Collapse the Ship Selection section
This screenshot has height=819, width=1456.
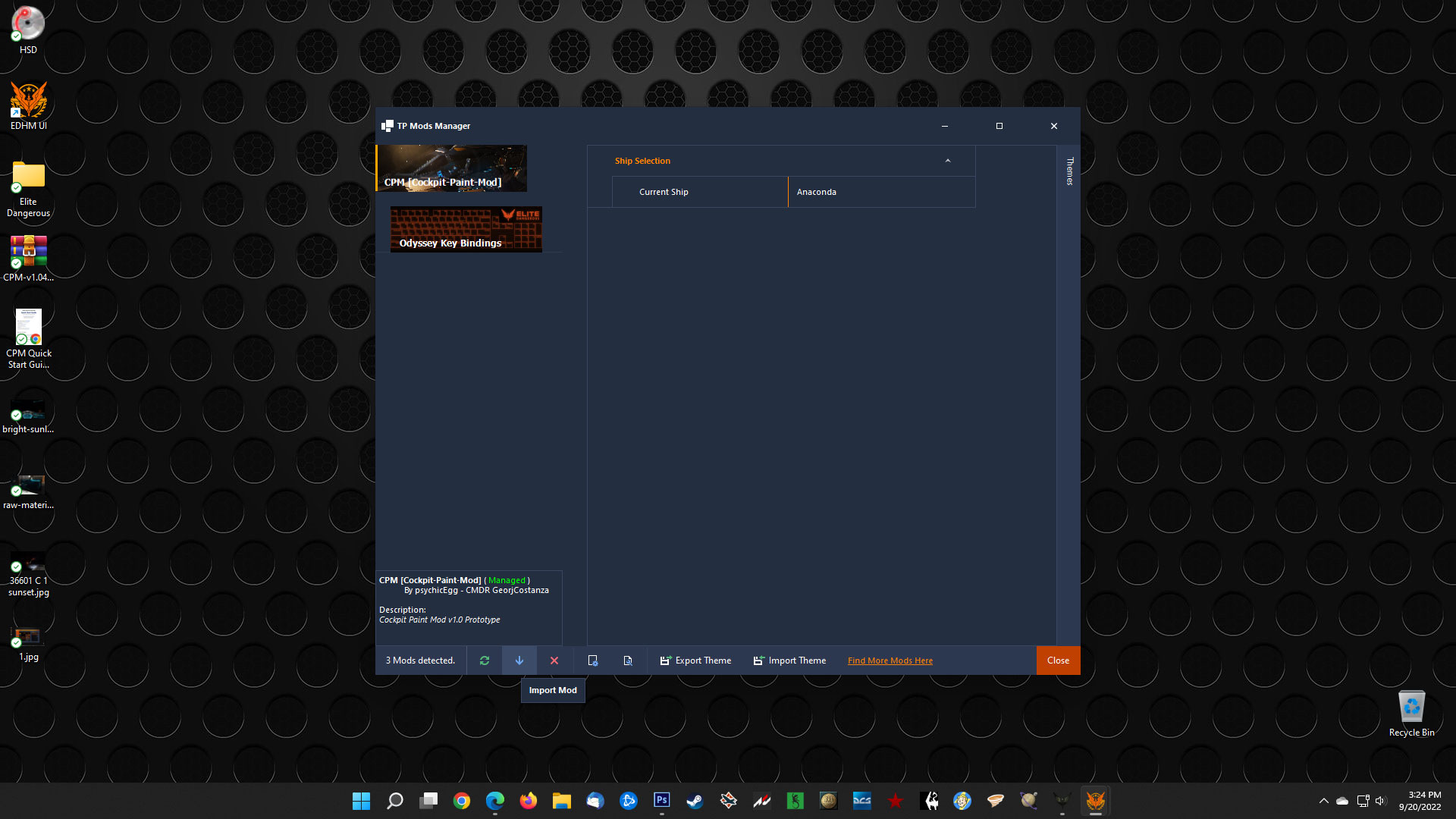pyautogui.click(x=948, y=161)
